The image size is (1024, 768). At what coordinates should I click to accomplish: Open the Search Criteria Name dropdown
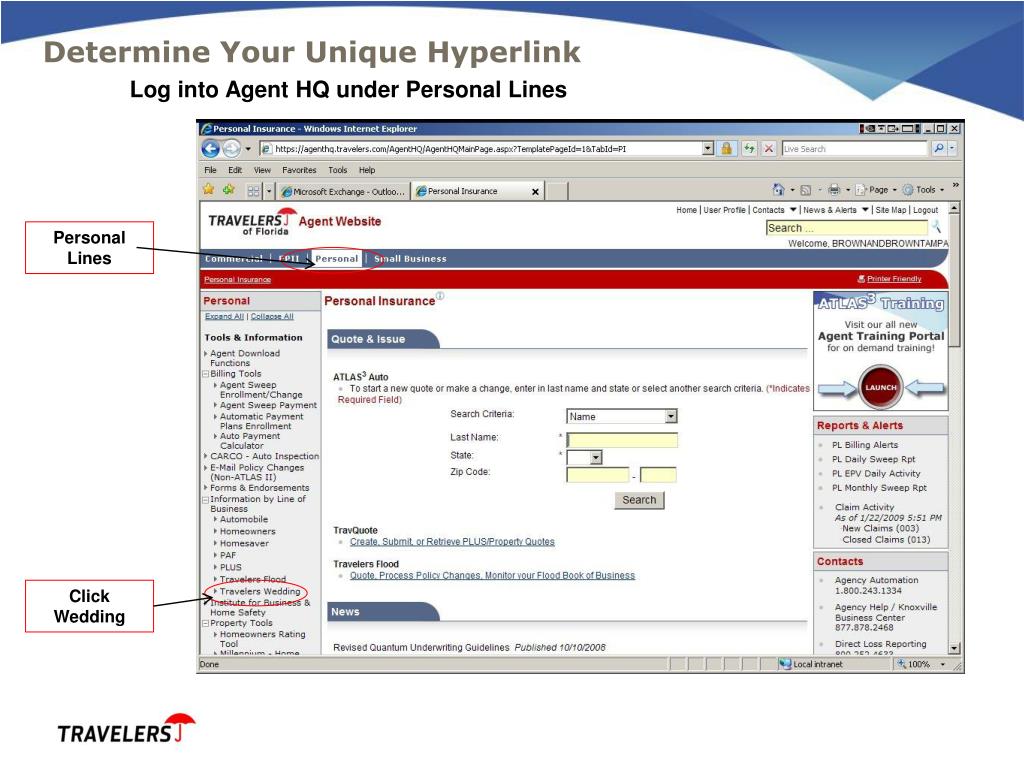(671, 416)
